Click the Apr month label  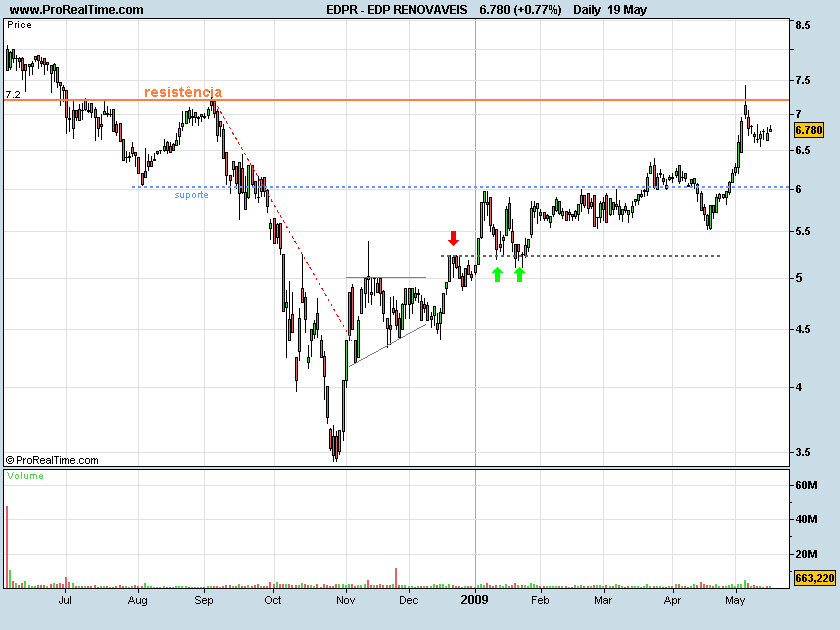pos(672,600)
